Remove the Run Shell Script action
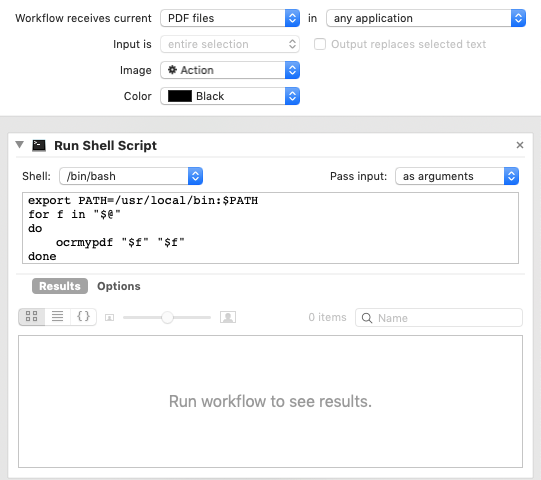 [520, 145]
